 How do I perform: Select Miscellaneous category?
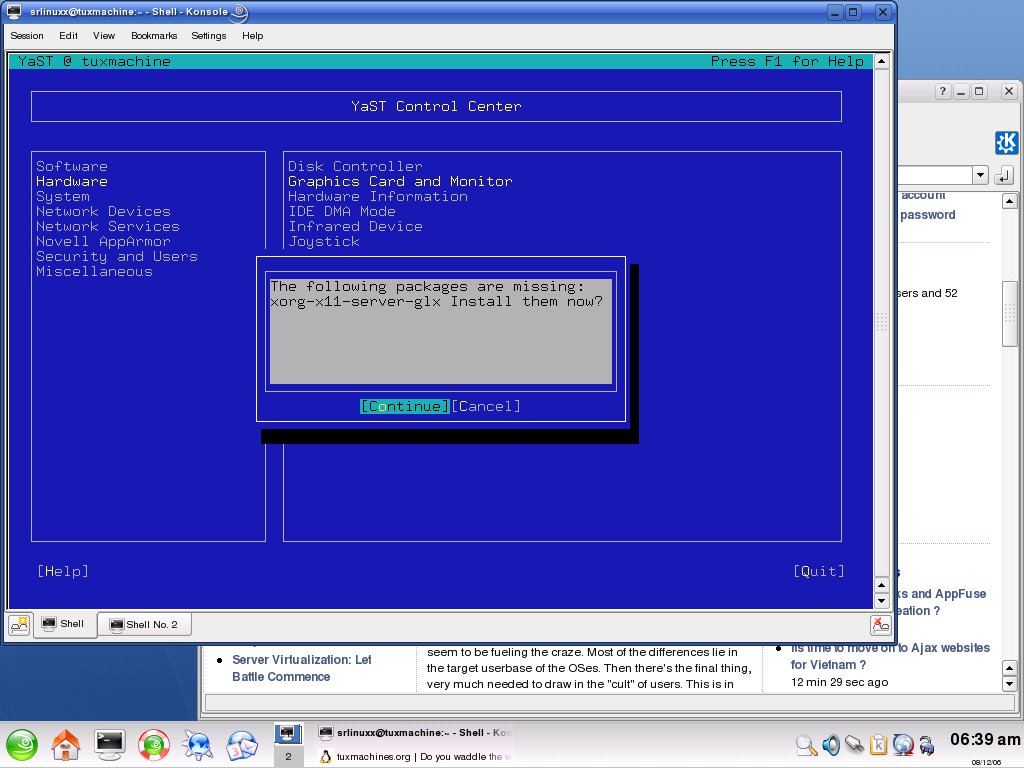click(x=94, y=272)
